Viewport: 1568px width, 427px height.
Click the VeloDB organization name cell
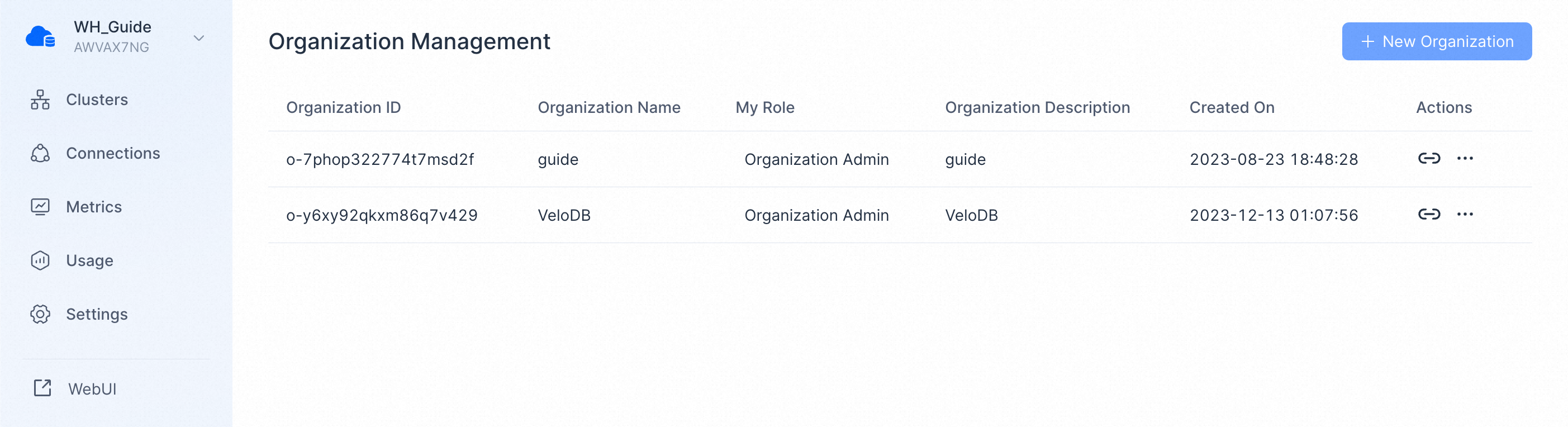(564, 215)
